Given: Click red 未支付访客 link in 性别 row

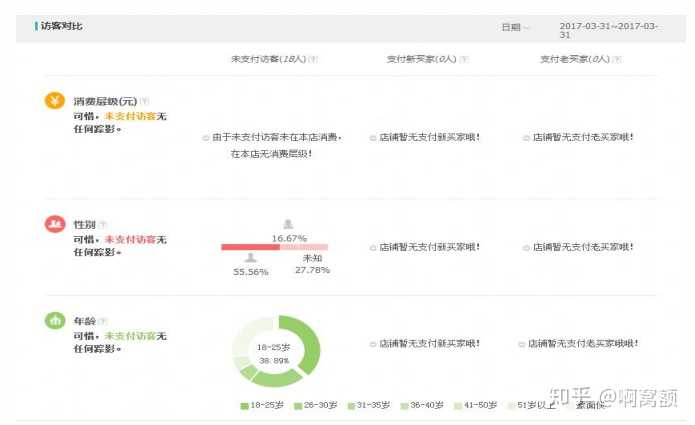Looking at the screenshot, I should [130, 240].
